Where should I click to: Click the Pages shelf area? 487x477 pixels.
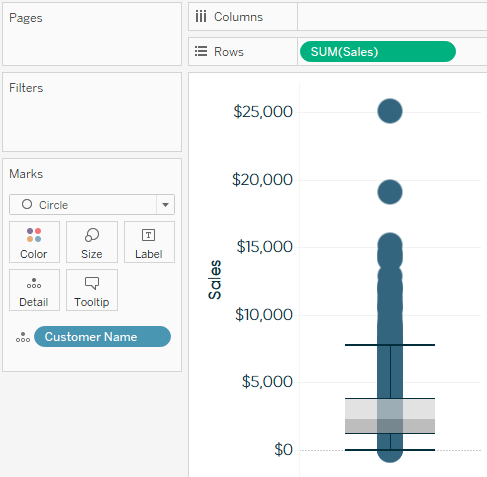tap(92, 34)
